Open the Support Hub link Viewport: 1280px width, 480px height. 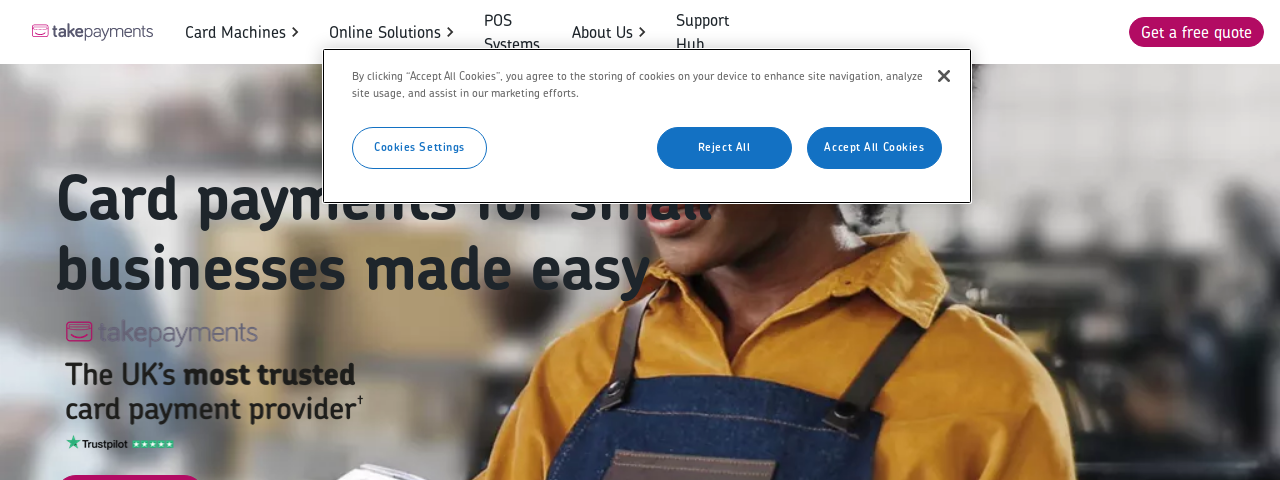coord(702,32)
